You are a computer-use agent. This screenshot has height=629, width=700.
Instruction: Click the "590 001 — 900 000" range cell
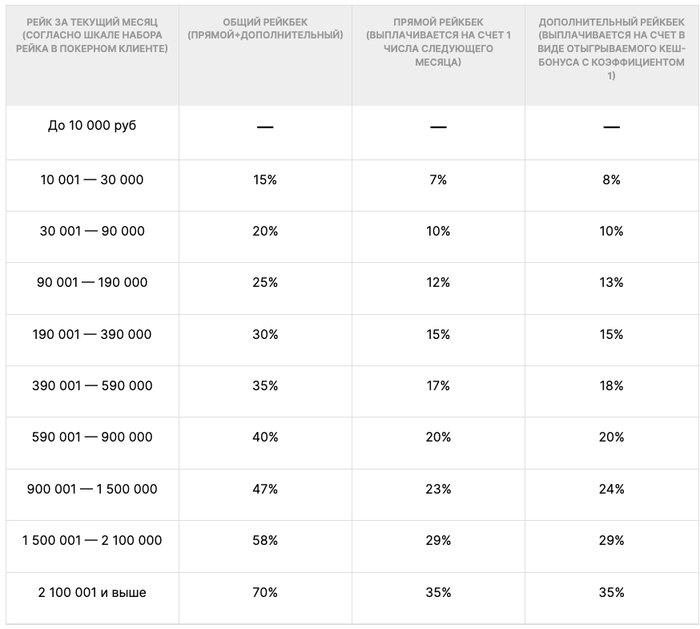92,437
